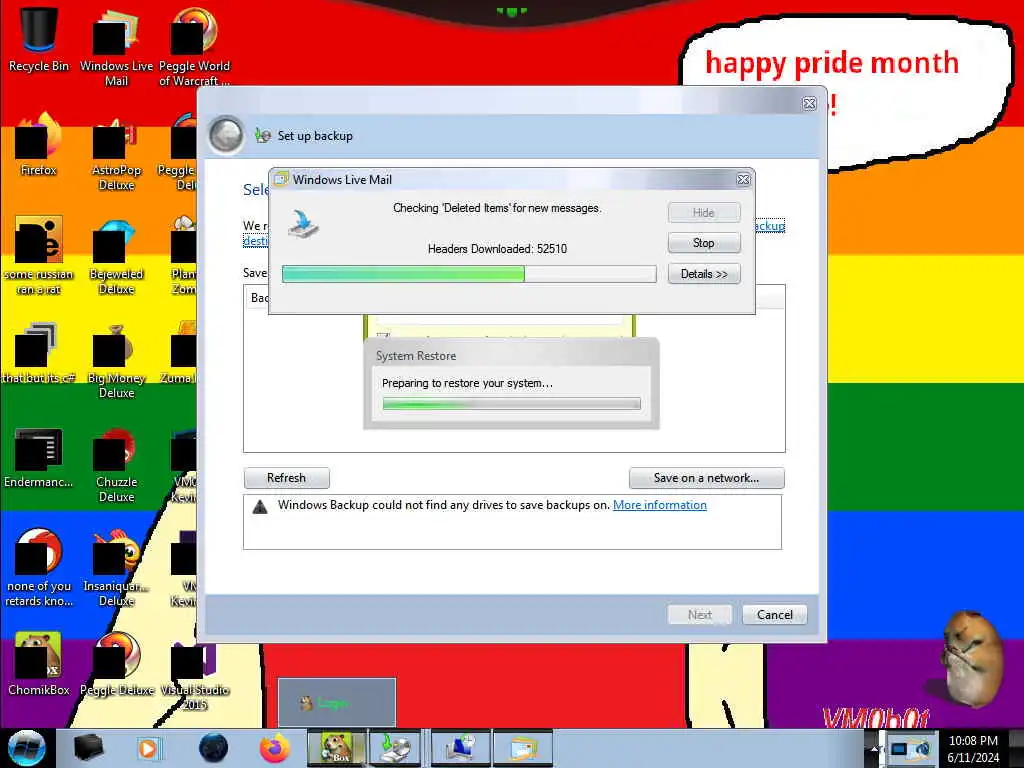Launch Windows Media Player from taskbar
The height and width of the screenshot is (768, 1024).
pos(149,748)
